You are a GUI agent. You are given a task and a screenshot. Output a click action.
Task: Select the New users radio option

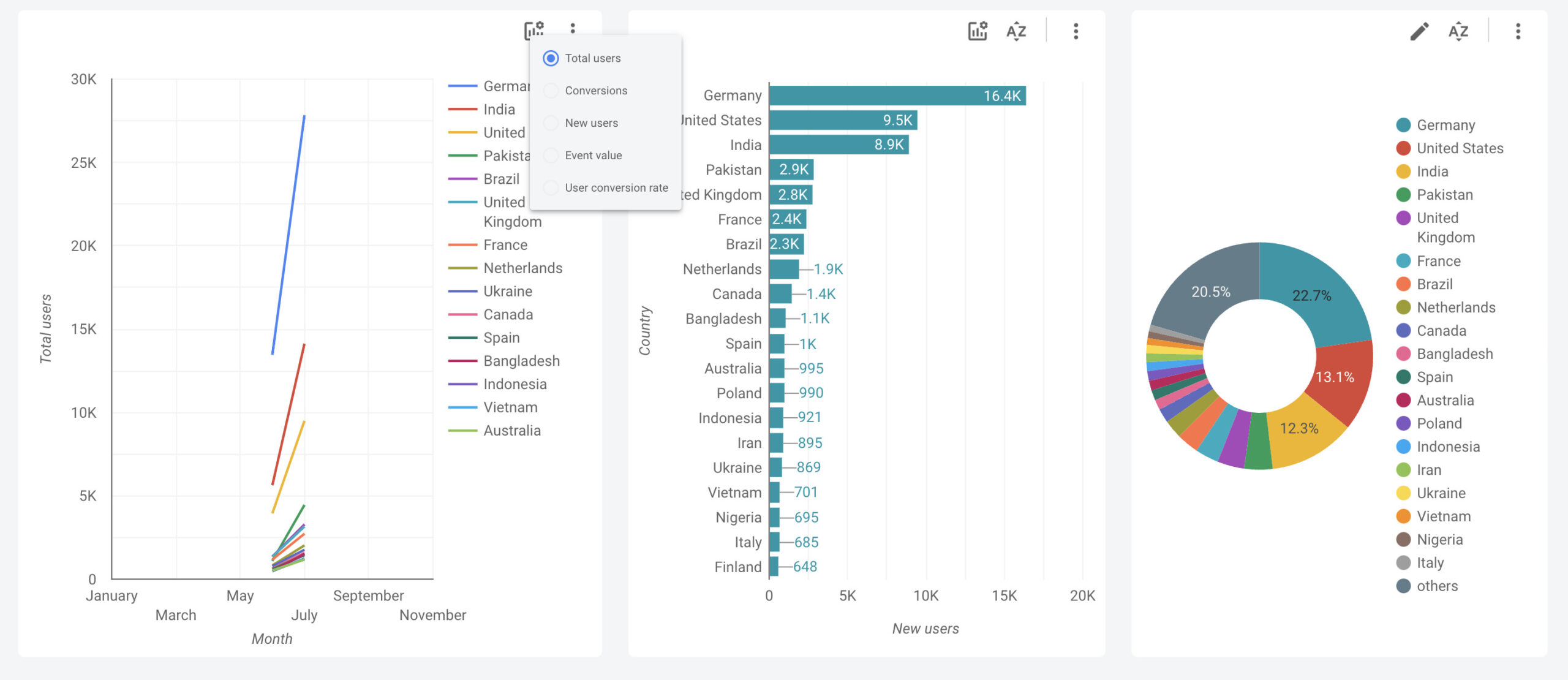point(551,123)
